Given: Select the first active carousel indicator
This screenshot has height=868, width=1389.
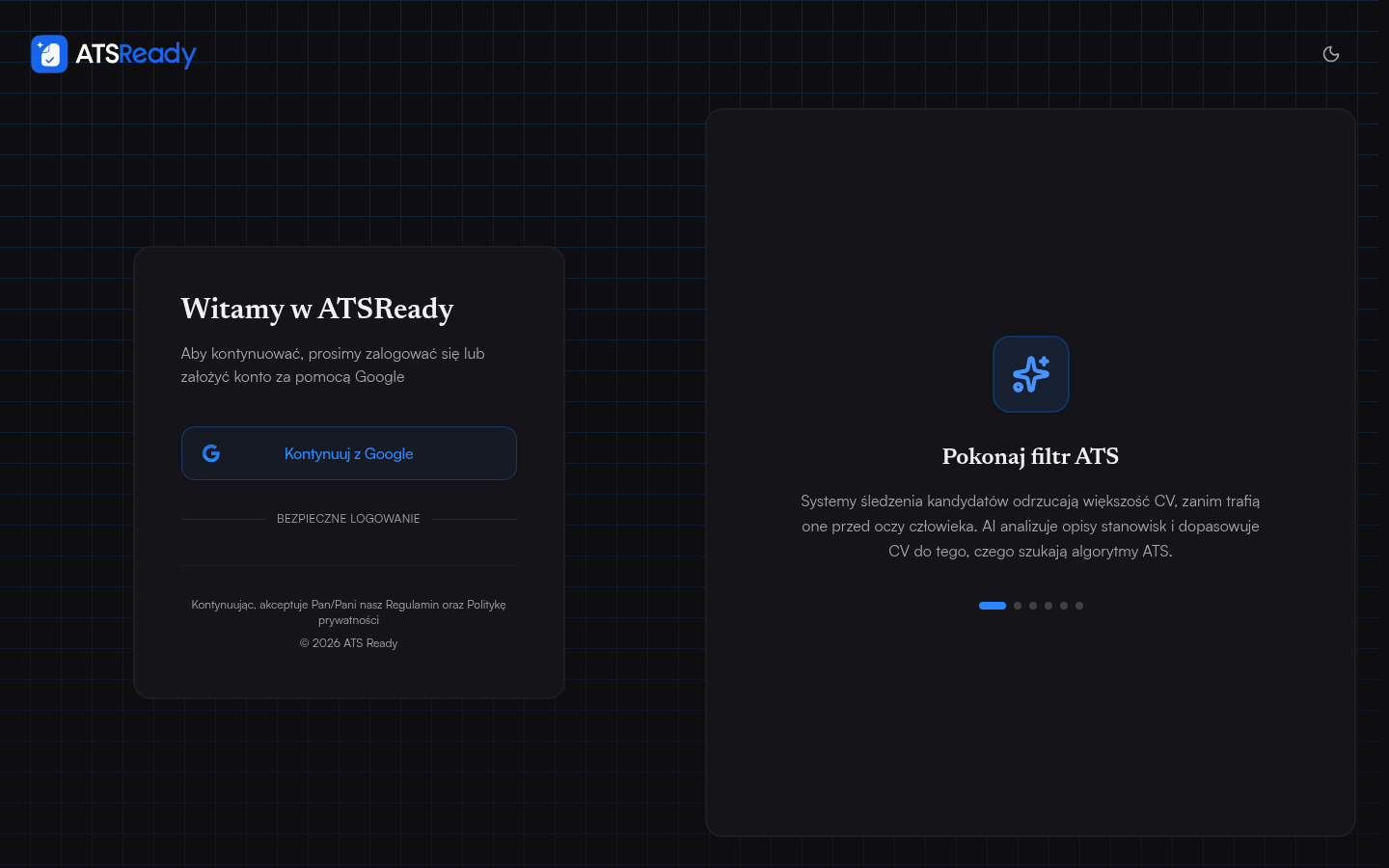Looking at the screenshot, I should (x=993, y=606).
